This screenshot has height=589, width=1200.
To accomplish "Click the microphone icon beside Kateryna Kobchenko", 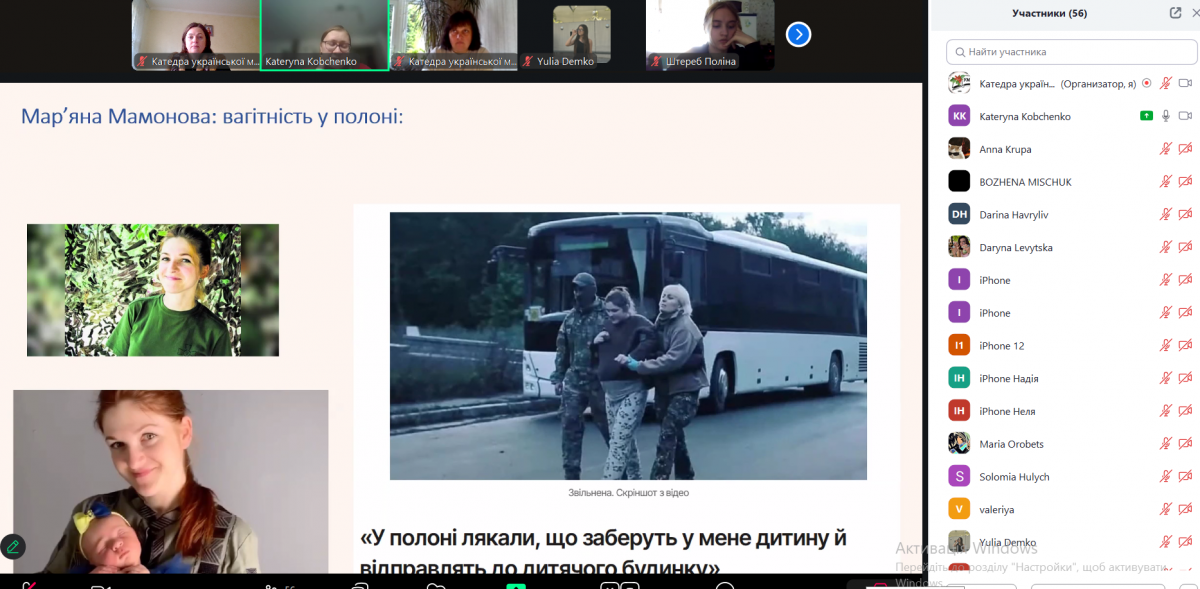I will (x=1166, y=115).
